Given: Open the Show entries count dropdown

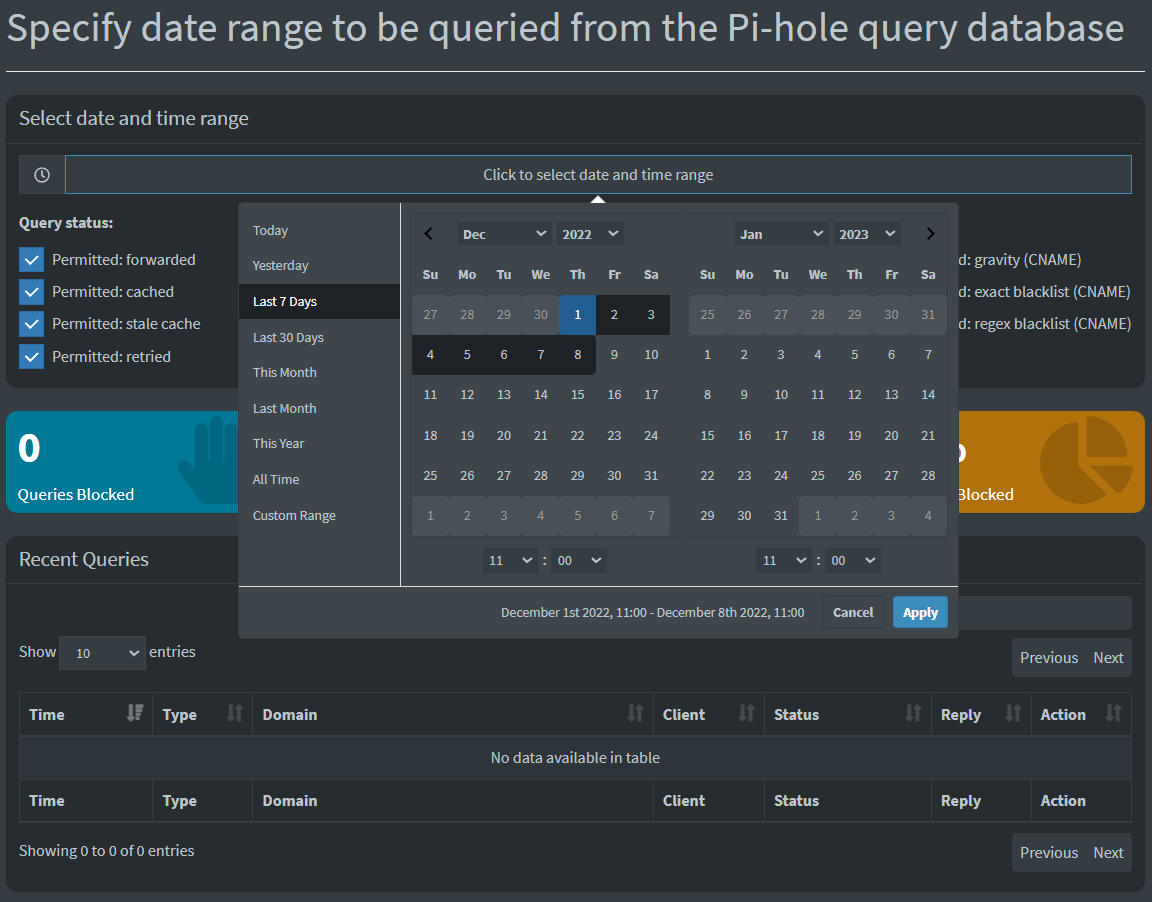Looking at the screenshot, I should pos(102,653).
